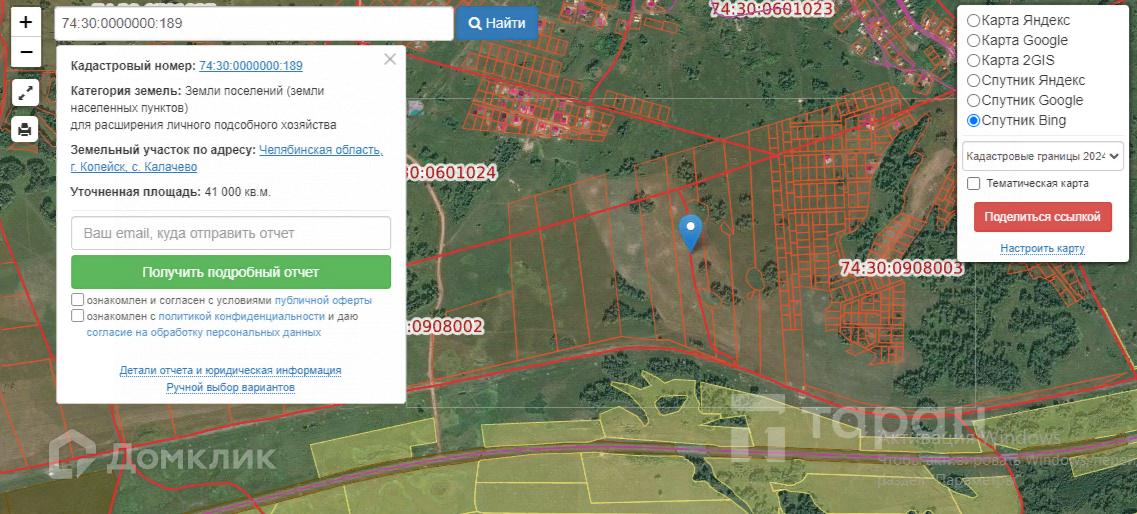1137x514 pixels.
Task: Click cadastral block label 74:30:0908003
Action: pos(901,268)
